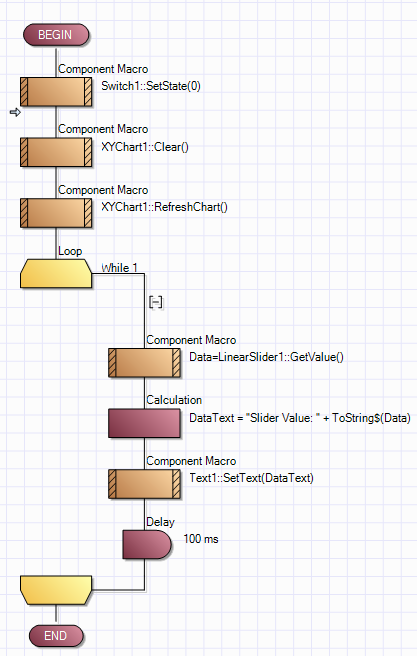Select the 100 ms delay block
This screenshot has height=656, width=417.
[147, 545]
